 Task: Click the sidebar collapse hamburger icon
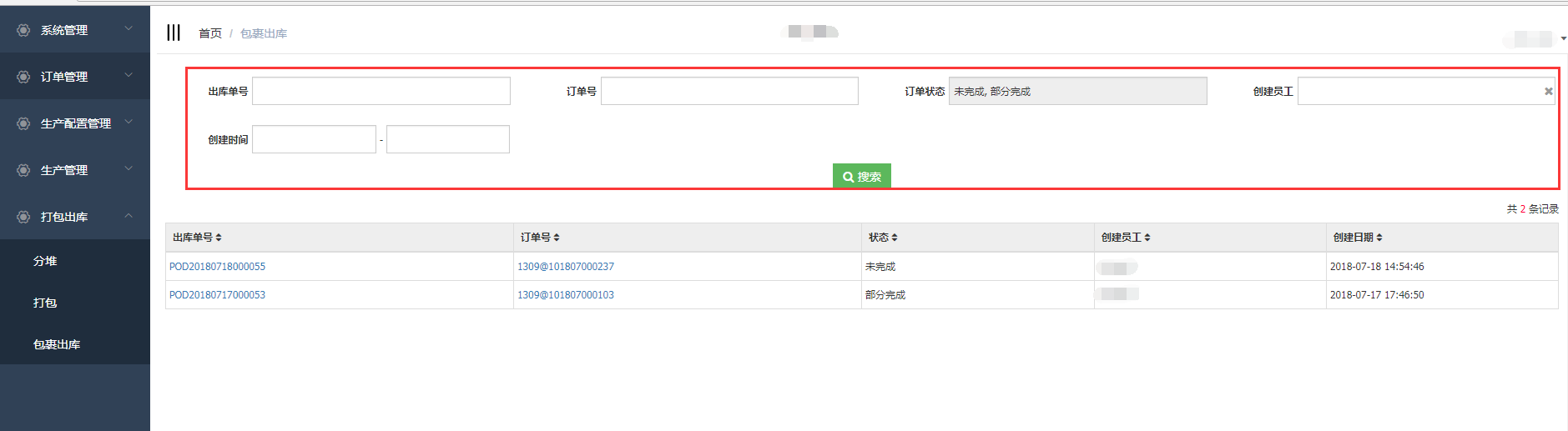pos(174,33)
